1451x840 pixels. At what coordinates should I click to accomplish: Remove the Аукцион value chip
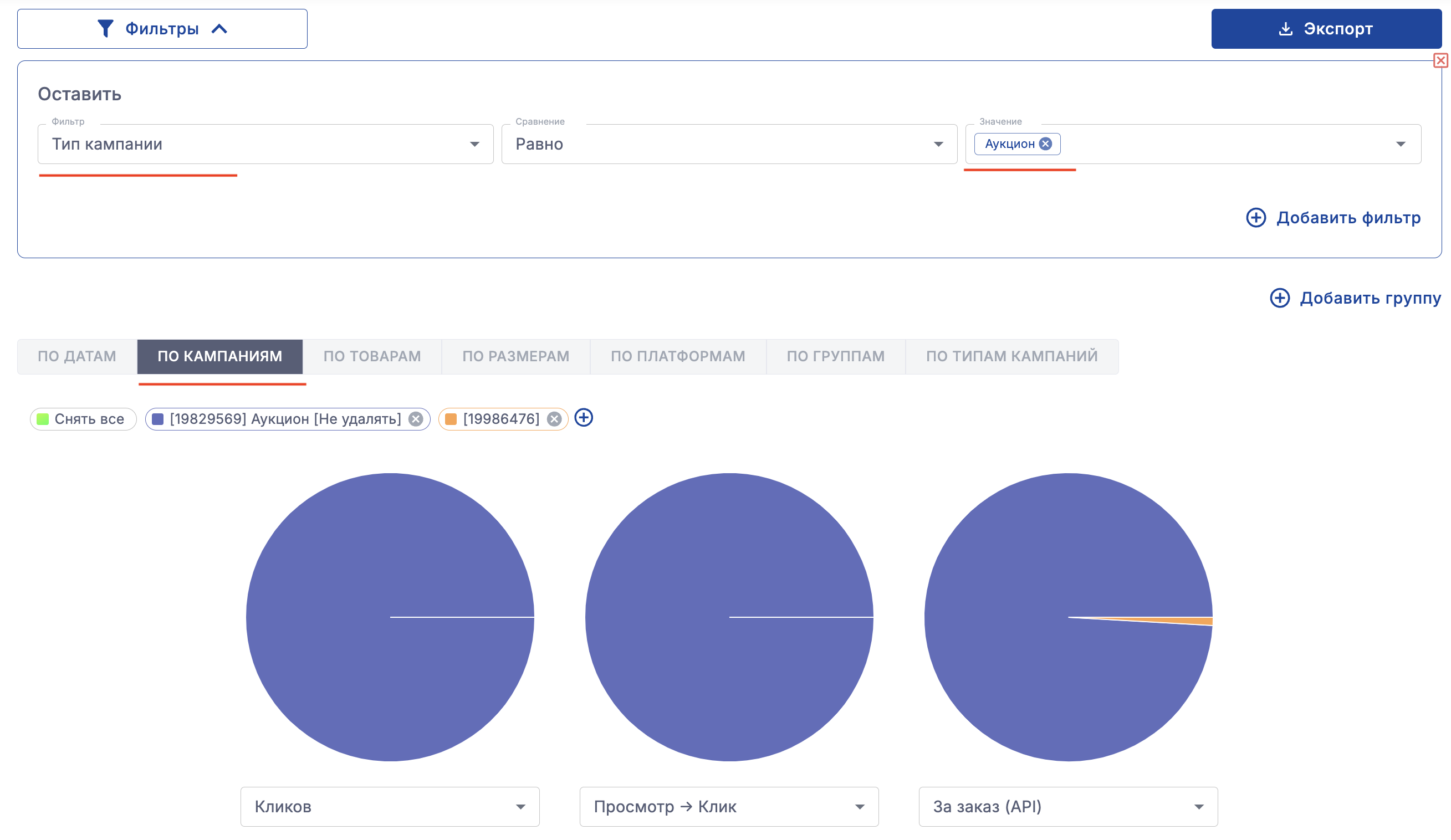click(x=1046, y=144)
